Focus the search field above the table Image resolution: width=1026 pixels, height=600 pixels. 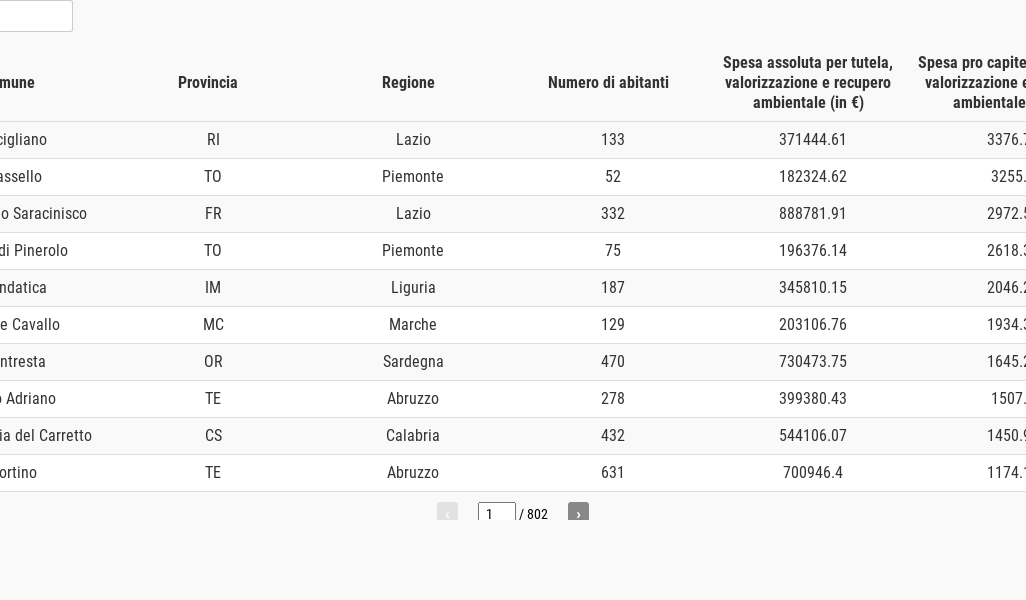click(35, 16)
